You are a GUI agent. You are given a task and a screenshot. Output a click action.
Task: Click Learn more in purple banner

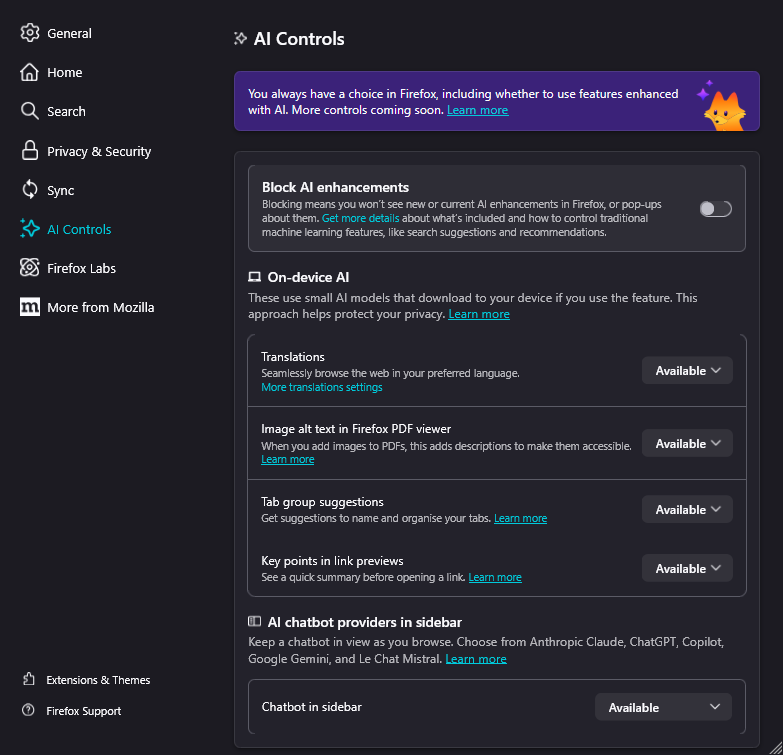coord(477,110)
